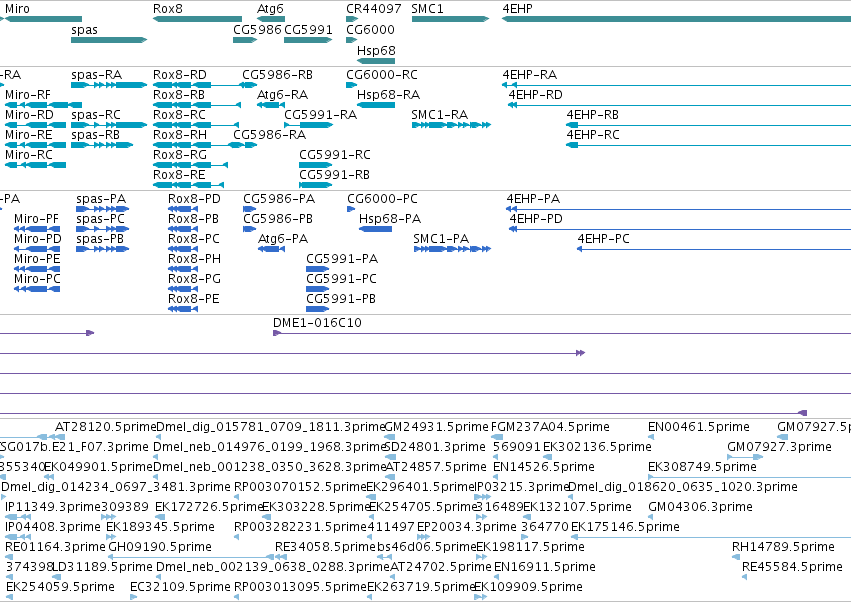Select protein Rox8-PH

pos(183,269)
